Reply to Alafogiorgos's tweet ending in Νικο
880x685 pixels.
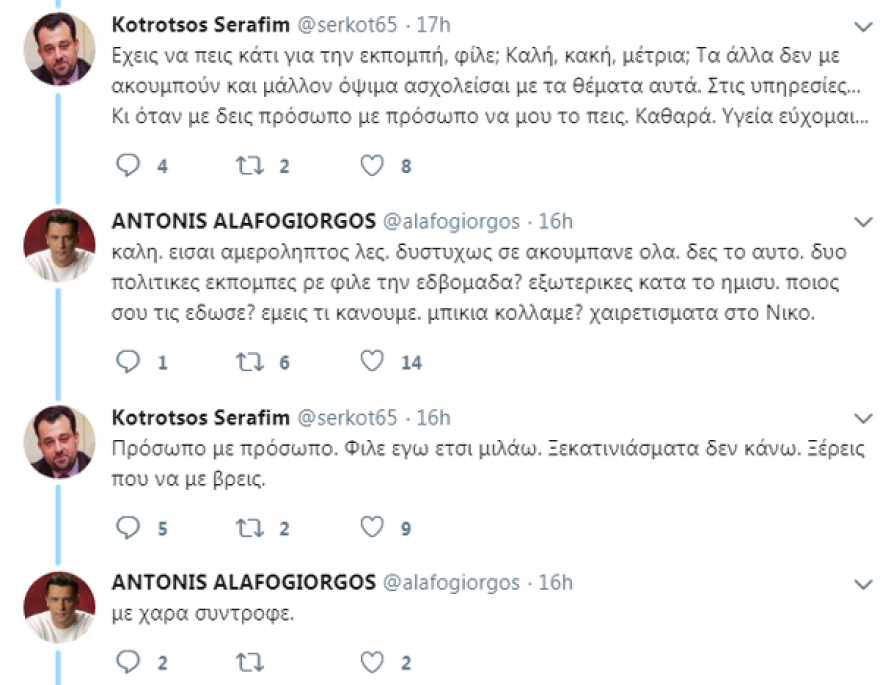[130, 363]
